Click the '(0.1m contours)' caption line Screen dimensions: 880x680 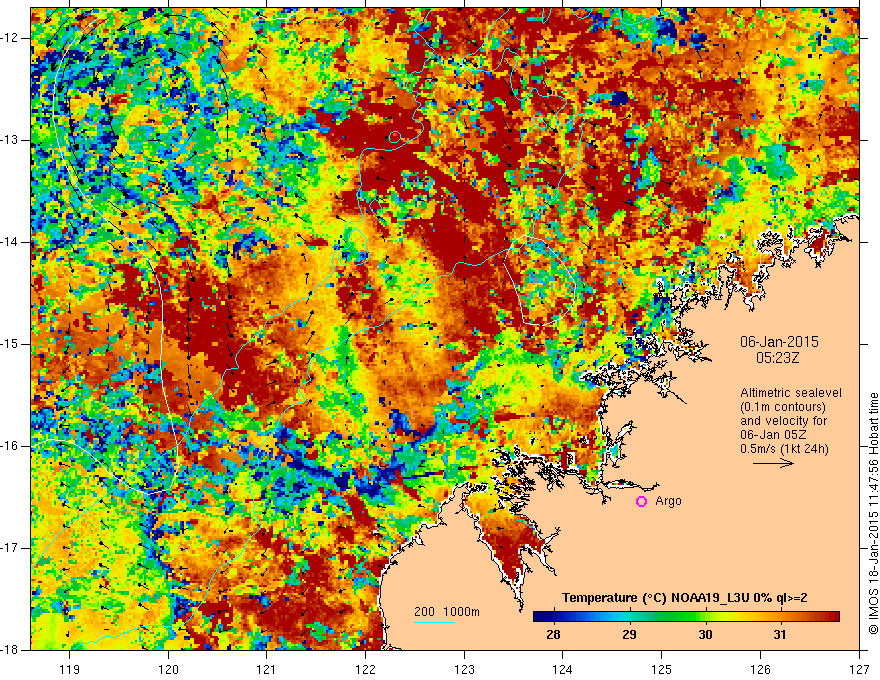(x=783, y=407)
